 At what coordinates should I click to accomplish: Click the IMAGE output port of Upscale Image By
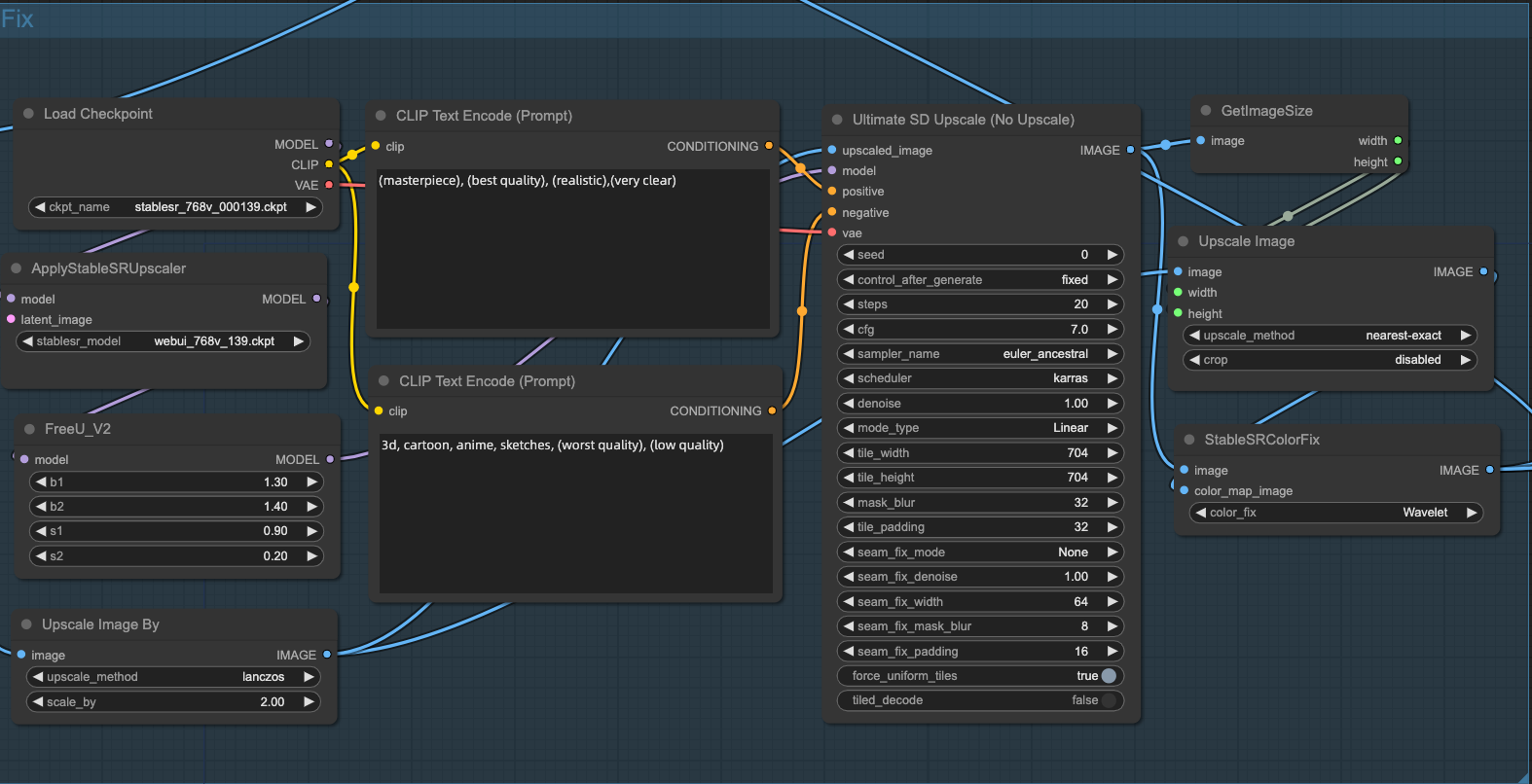click(x=327, y=655)
